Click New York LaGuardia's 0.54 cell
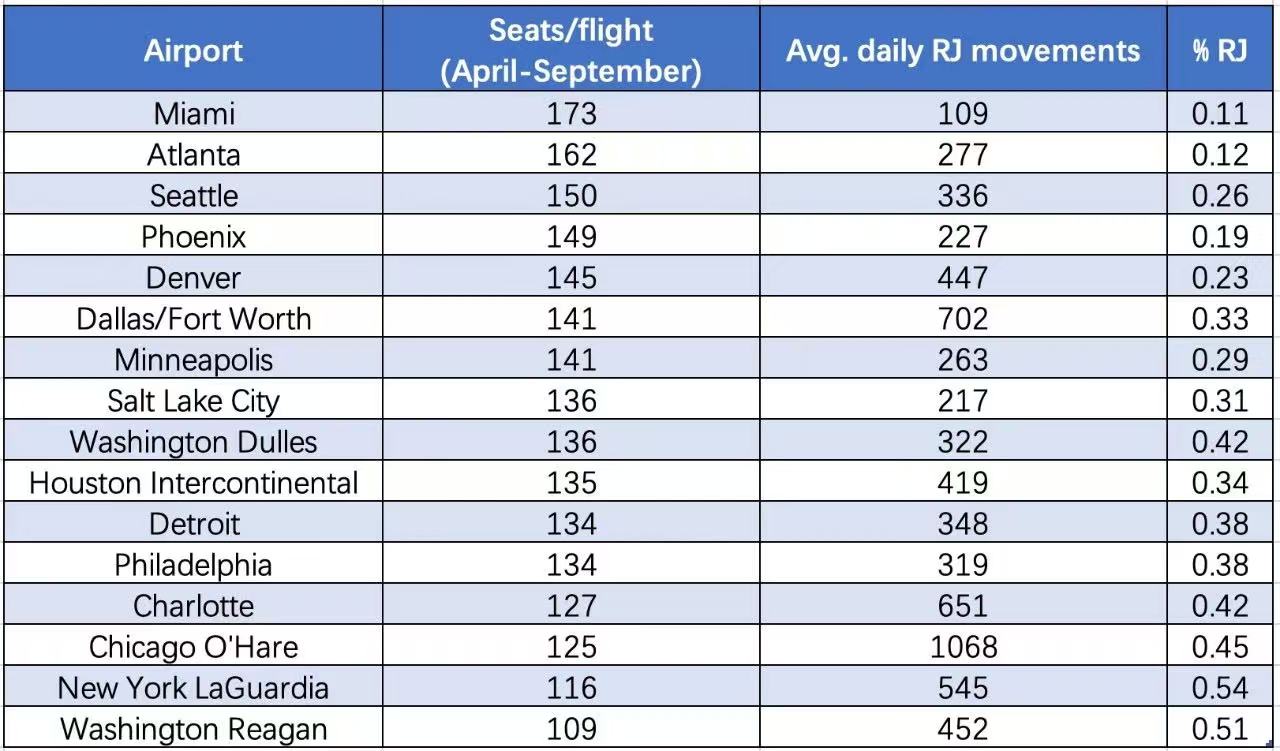 [x=1220, y=687]
